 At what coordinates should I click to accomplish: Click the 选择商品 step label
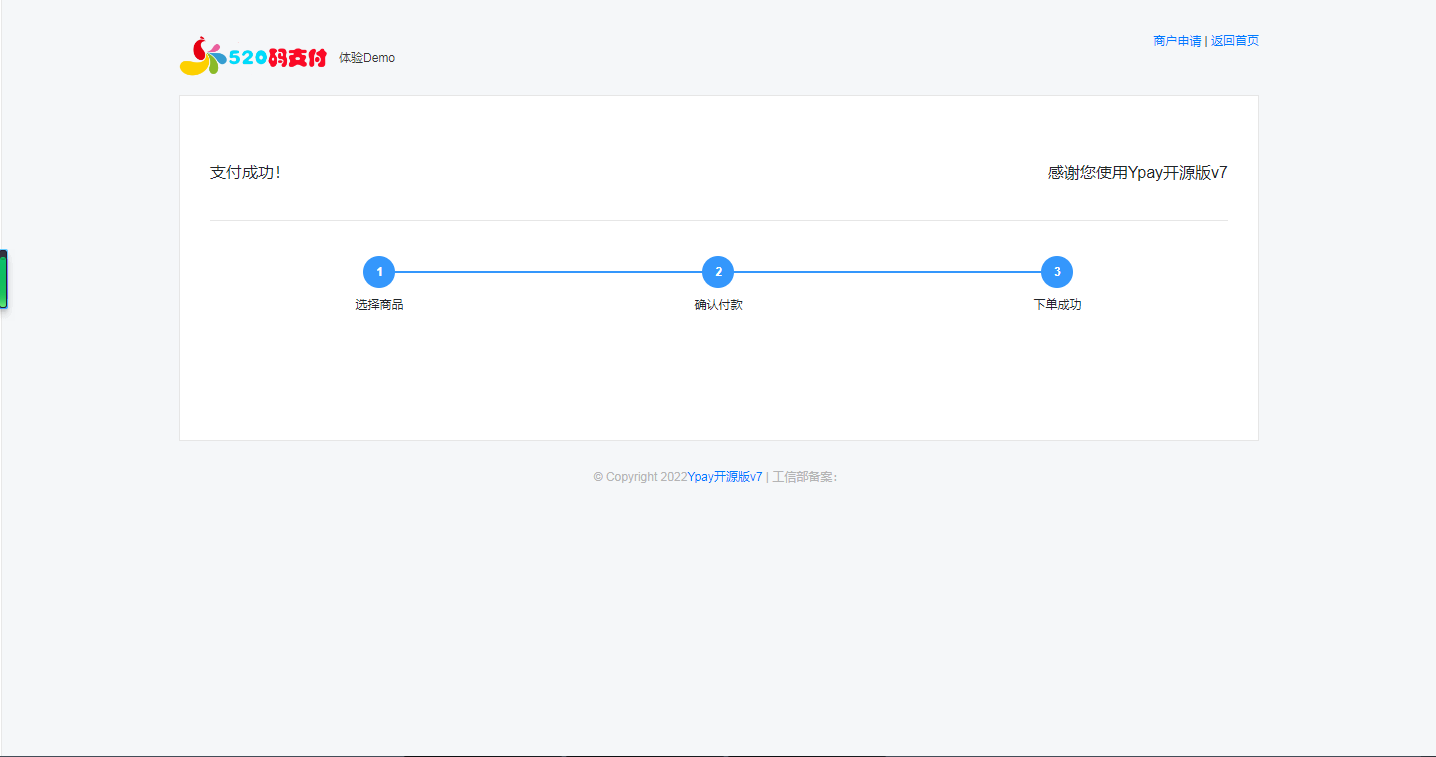tap(379, 305)
